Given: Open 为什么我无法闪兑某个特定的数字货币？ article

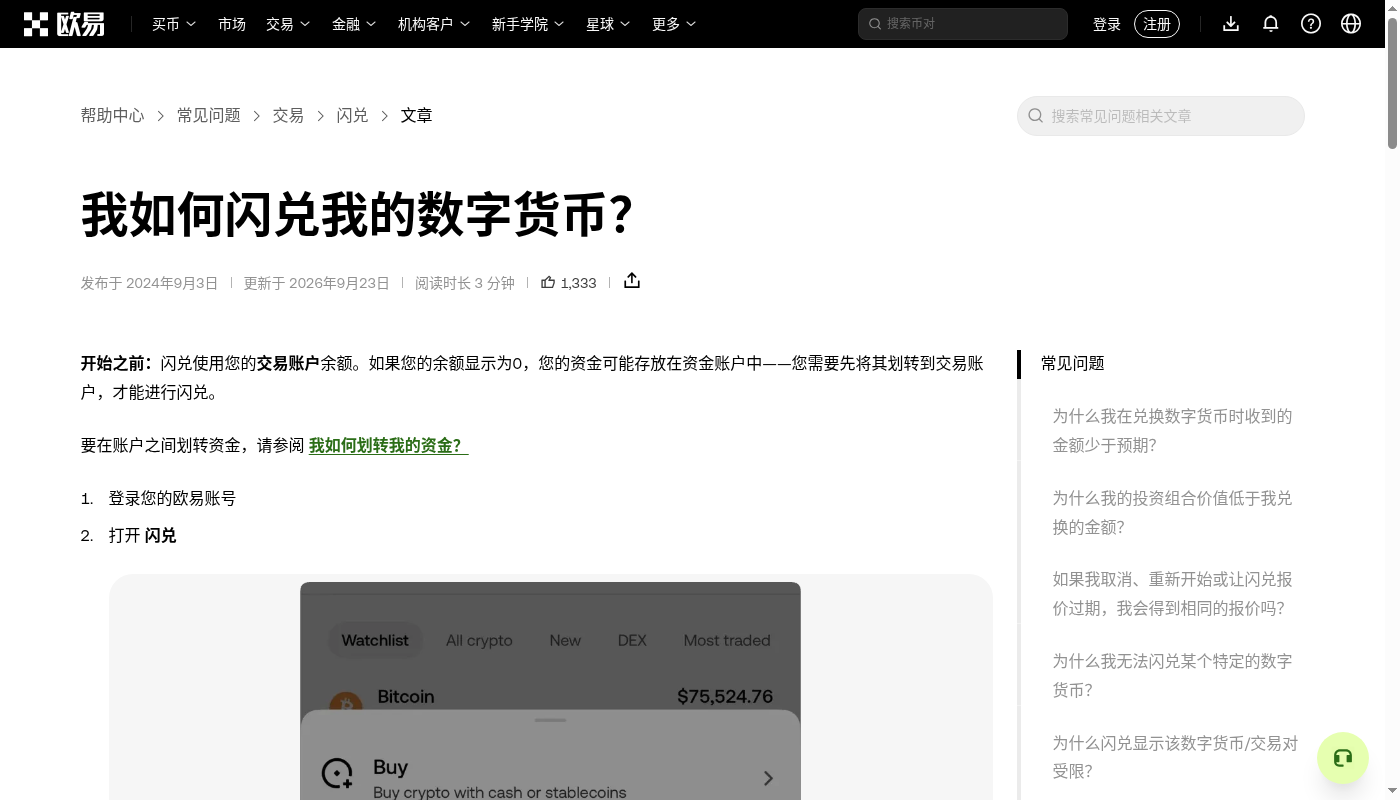Looking at the screenshot, I should click(x=1172, y=676).
